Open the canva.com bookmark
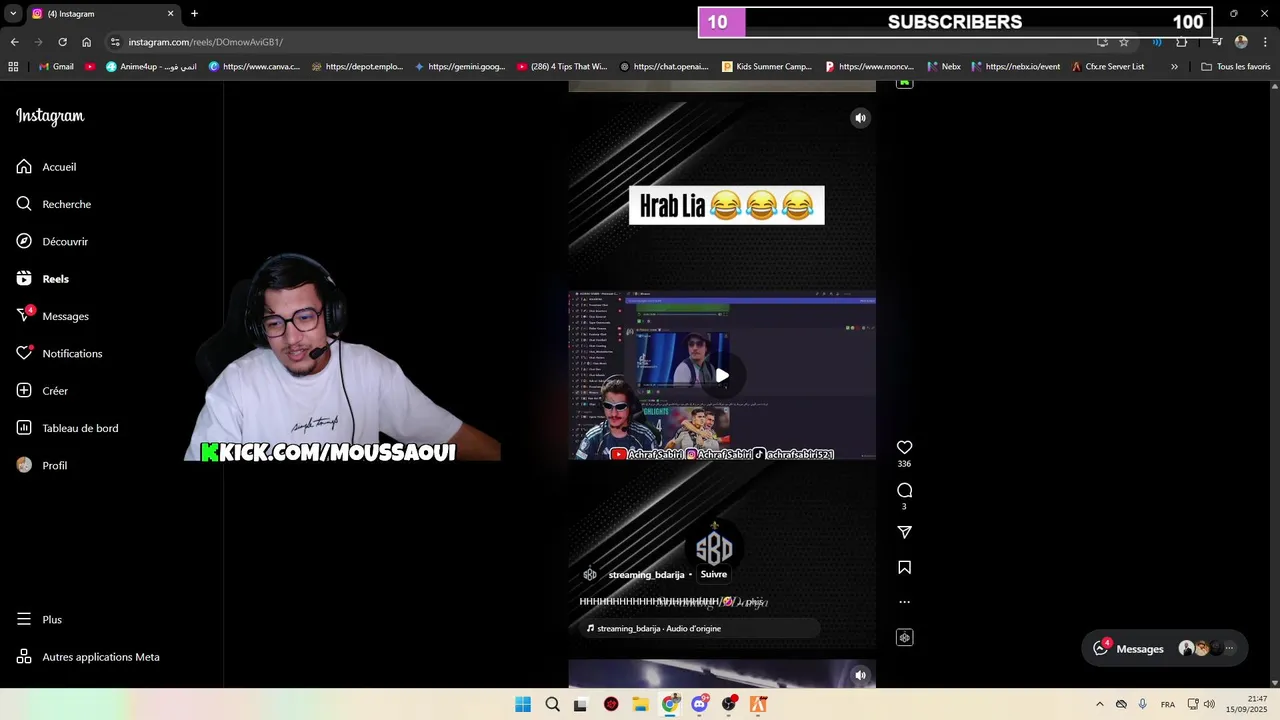The width and height of the screenshot is (1280, 720). 254,67
